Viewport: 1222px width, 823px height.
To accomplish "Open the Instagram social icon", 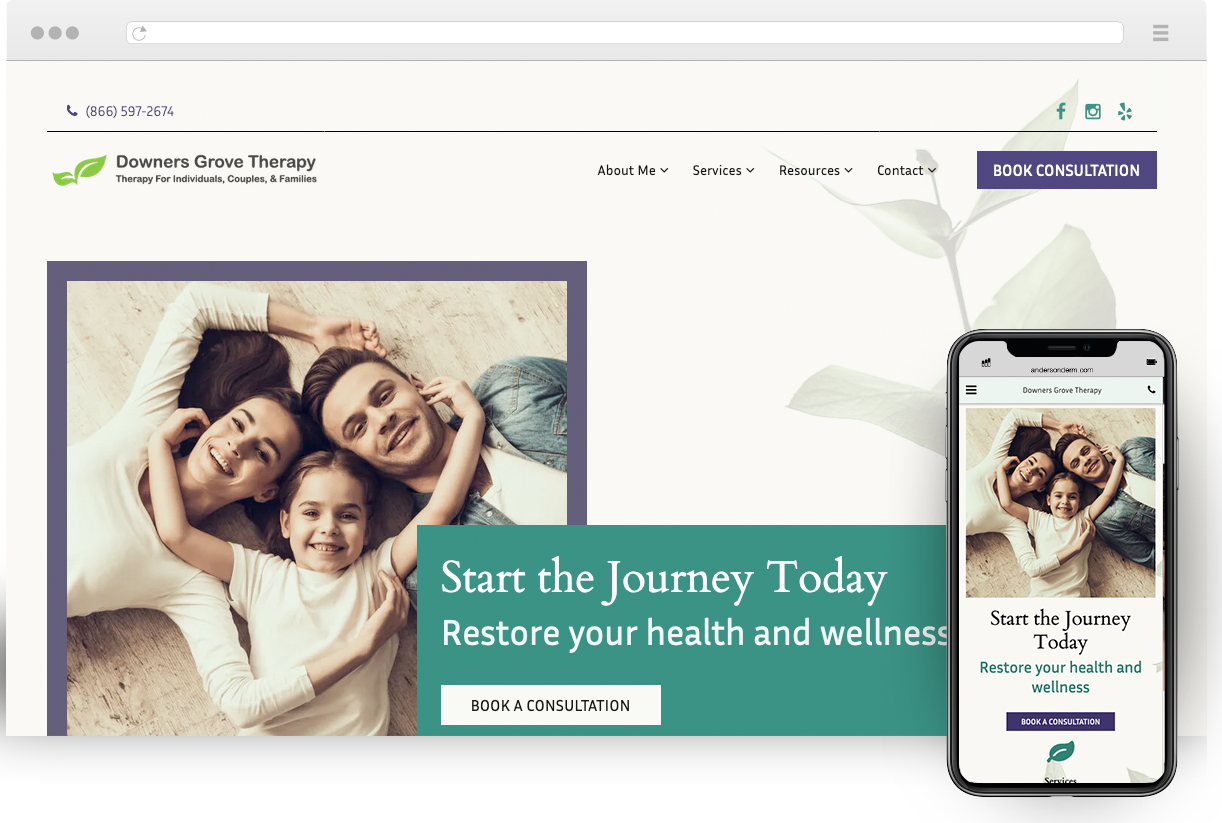I will (1093, 112).
